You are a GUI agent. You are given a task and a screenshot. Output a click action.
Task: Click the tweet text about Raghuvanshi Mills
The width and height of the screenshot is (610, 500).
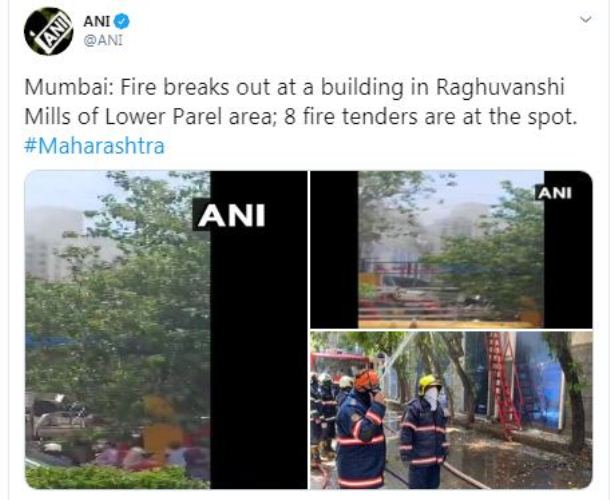(300, 102)
